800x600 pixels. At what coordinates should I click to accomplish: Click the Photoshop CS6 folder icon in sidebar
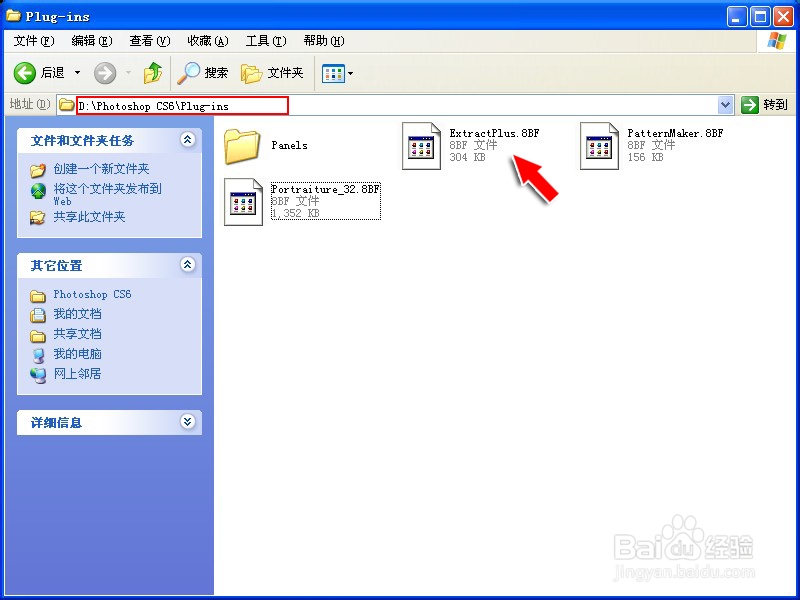(x=38, y=296)
